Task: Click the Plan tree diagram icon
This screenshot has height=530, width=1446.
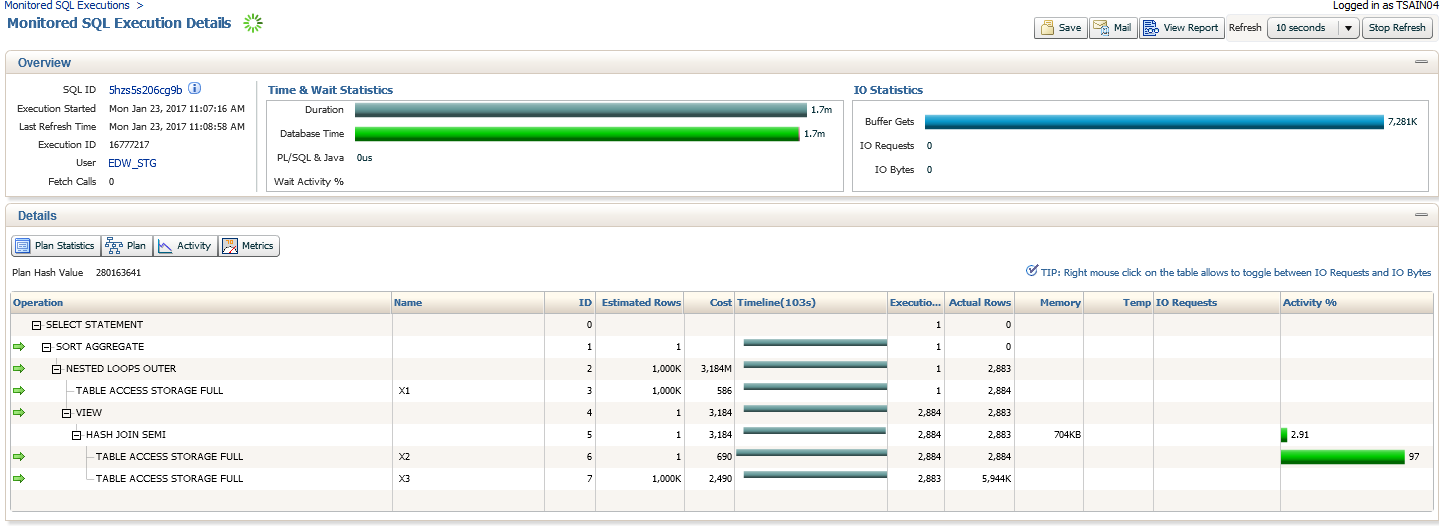Action: coord(113,246)
